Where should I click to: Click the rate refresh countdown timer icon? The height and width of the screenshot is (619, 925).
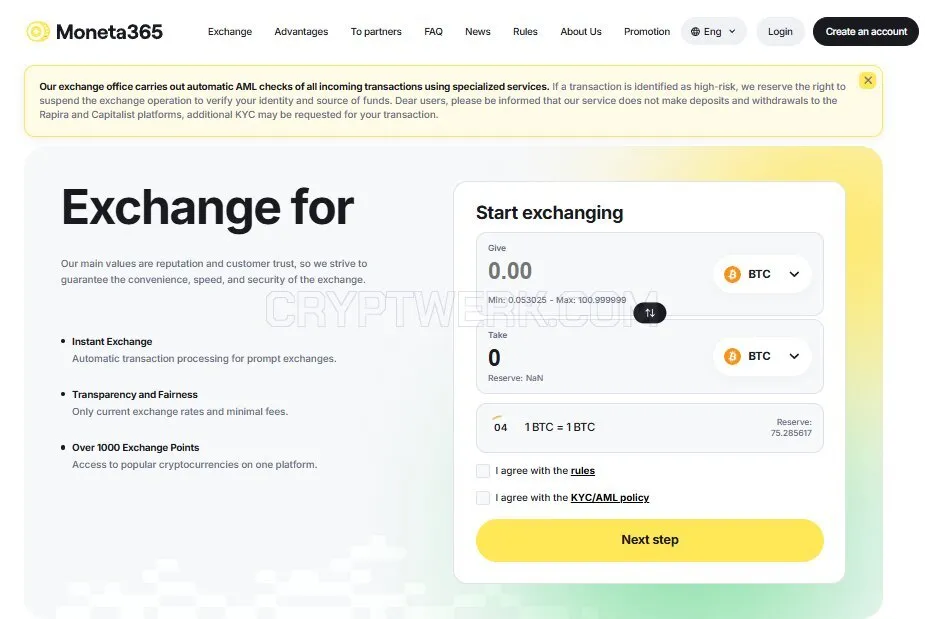[x=500, y=426]
